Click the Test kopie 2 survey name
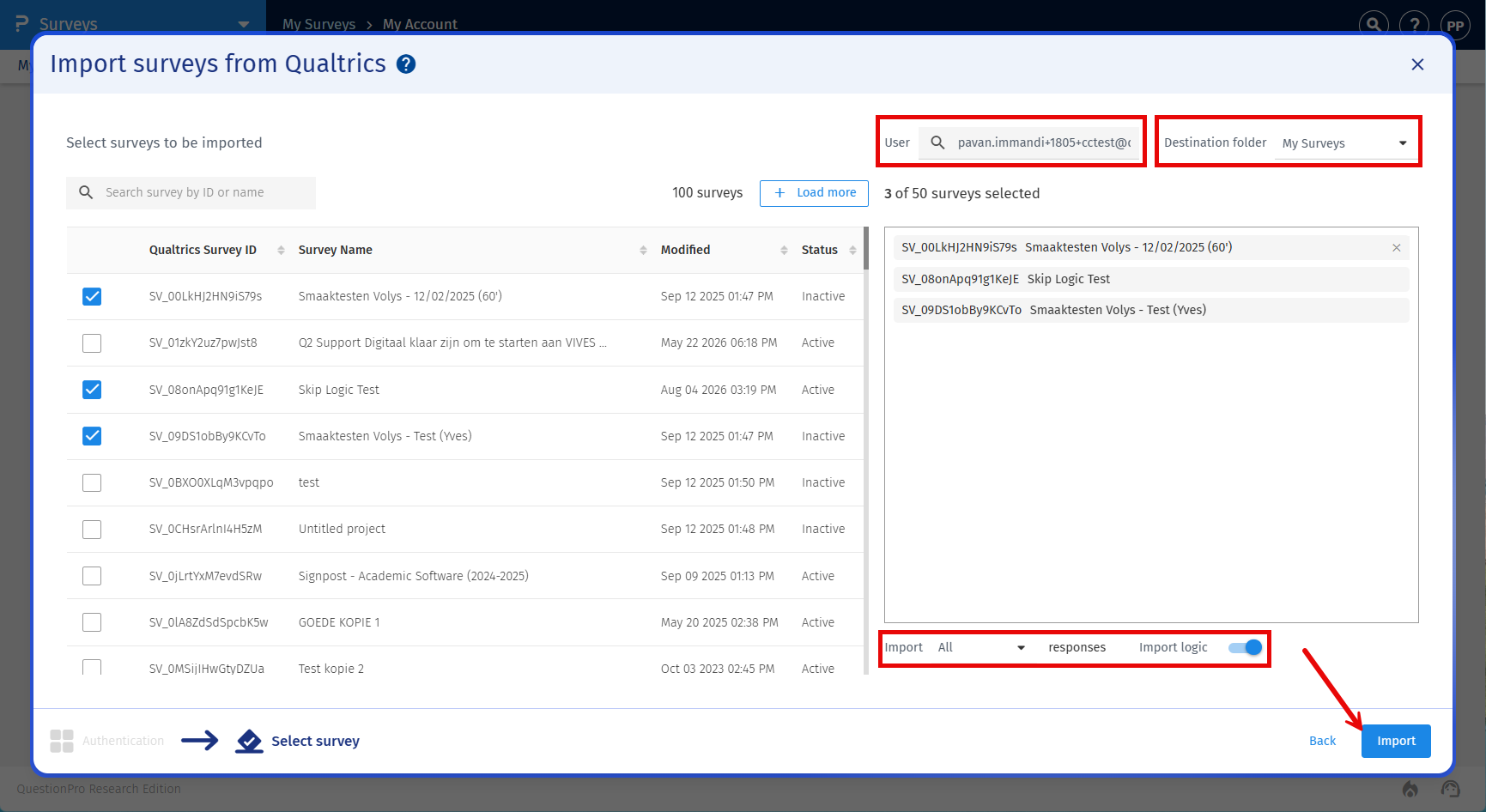Image resolution: width=1486 pixels, height=812 pixels. point(331,669)
